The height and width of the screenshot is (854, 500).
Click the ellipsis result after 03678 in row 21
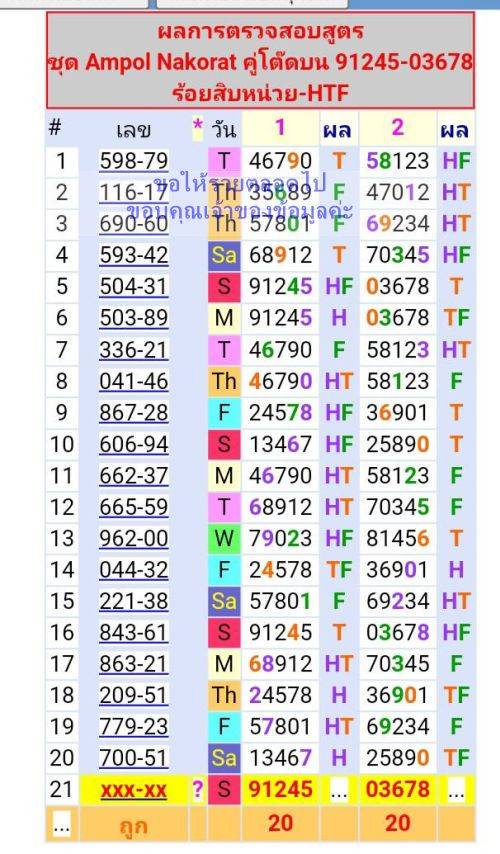pyautogui.click(x=456, y=791)
